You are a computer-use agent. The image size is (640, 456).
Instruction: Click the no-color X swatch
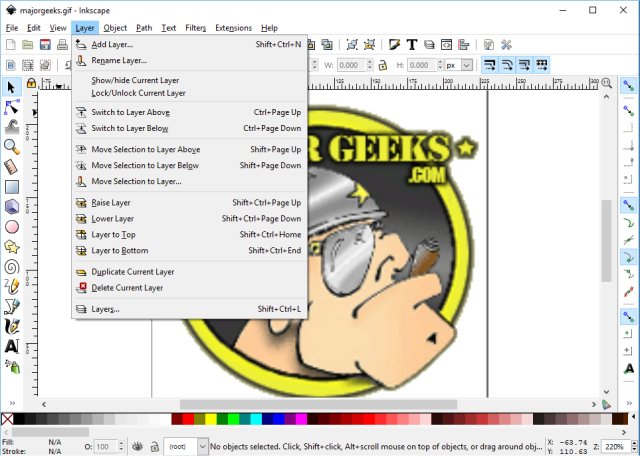[x=7, y=419]
